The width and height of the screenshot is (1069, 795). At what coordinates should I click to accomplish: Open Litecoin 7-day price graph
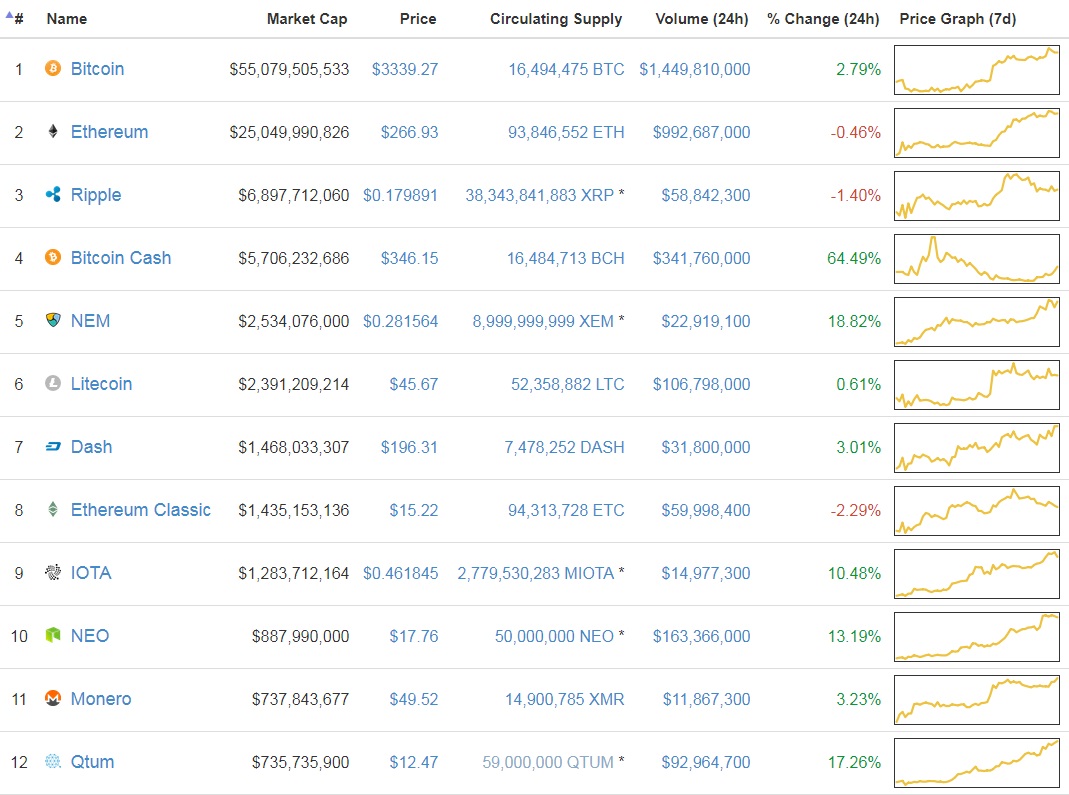976,385
